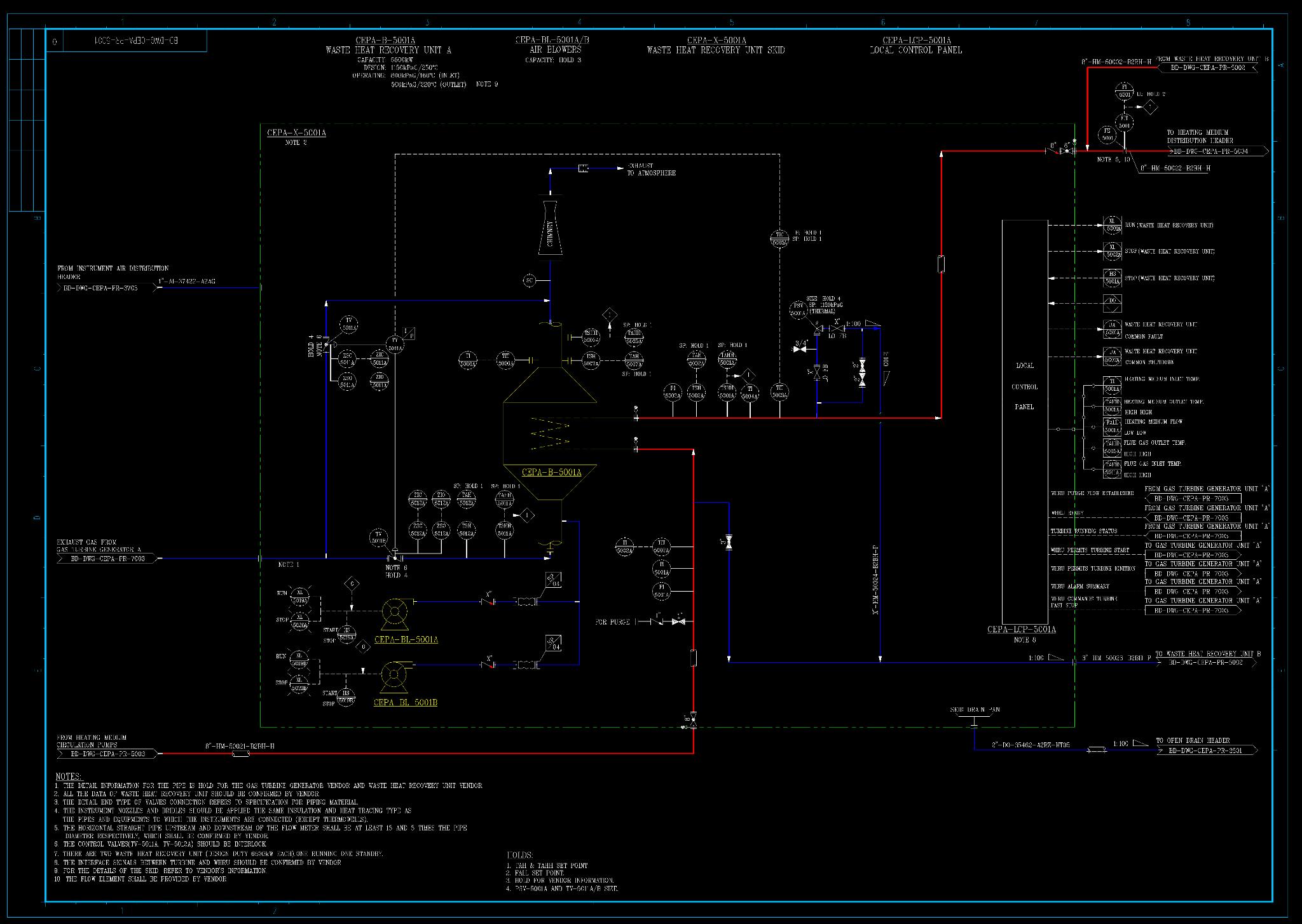Screen dimensions: 1302x924
Task: Click the FROM INSTRUMENT AIR DISTRIBUTION text
Action: (x=113, y=269)
